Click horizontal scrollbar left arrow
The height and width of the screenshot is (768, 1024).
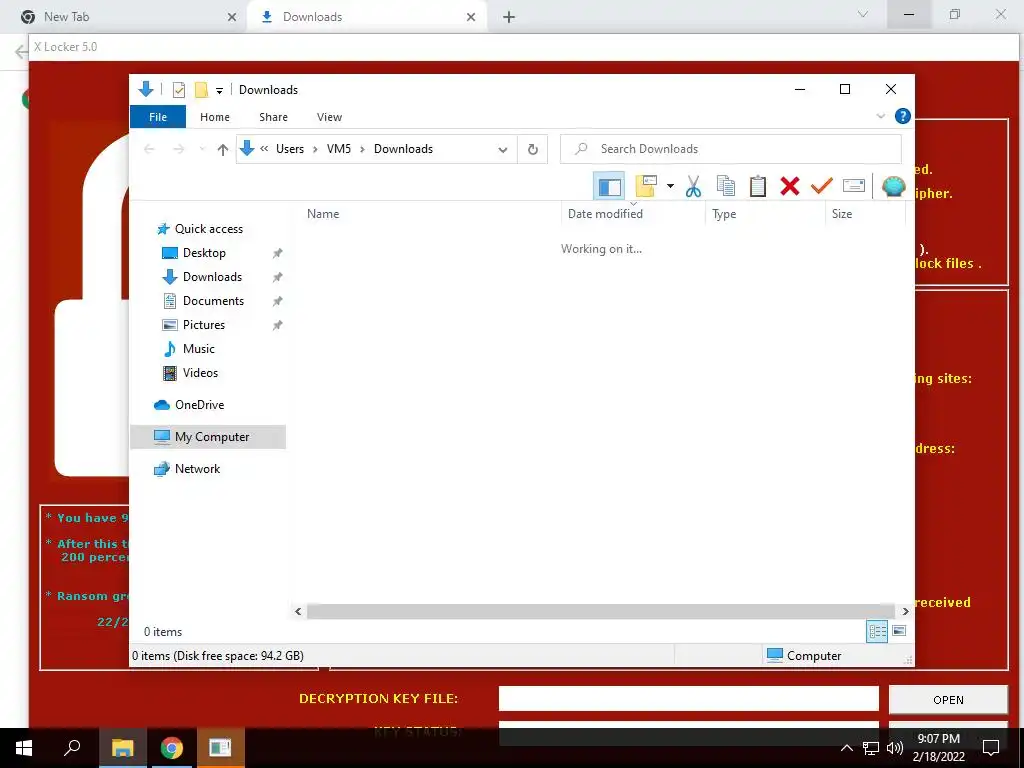pyautogui.click(x=298, y=611)
